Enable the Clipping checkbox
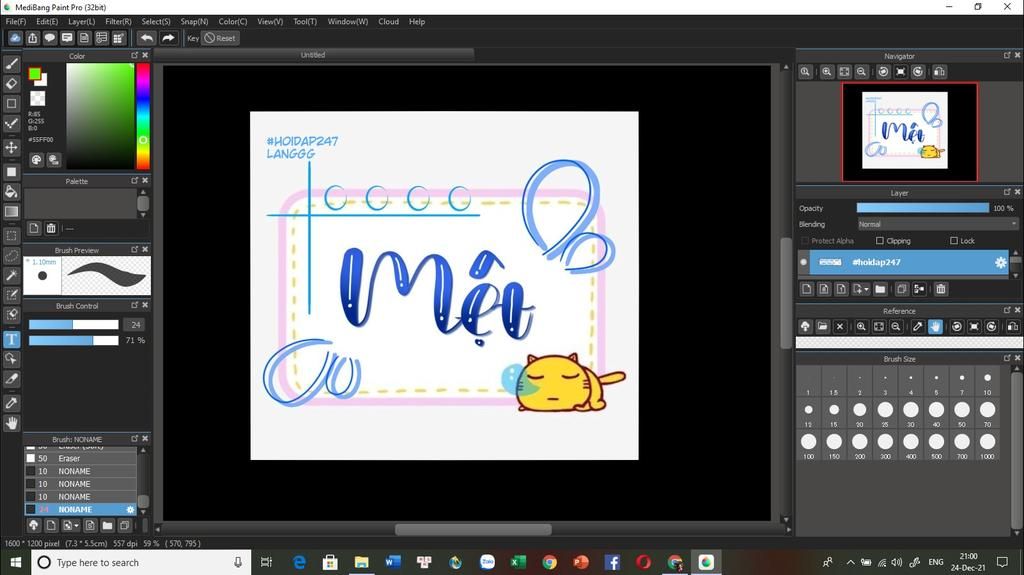This screenshot has width=1024, height=575. click(880, 241)
